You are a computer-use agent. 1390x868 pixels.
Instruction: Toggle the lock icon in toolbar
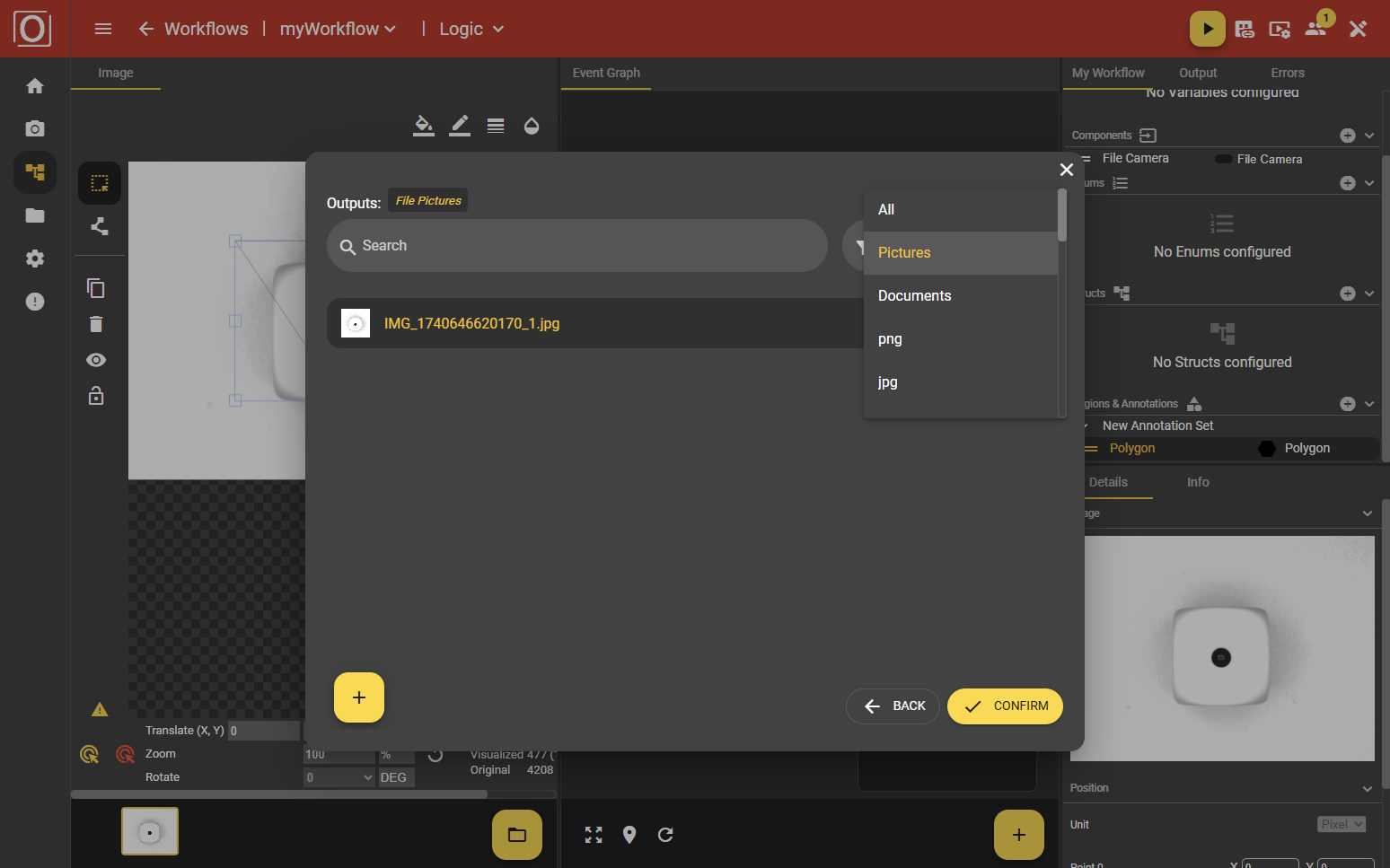click(96, 396)
